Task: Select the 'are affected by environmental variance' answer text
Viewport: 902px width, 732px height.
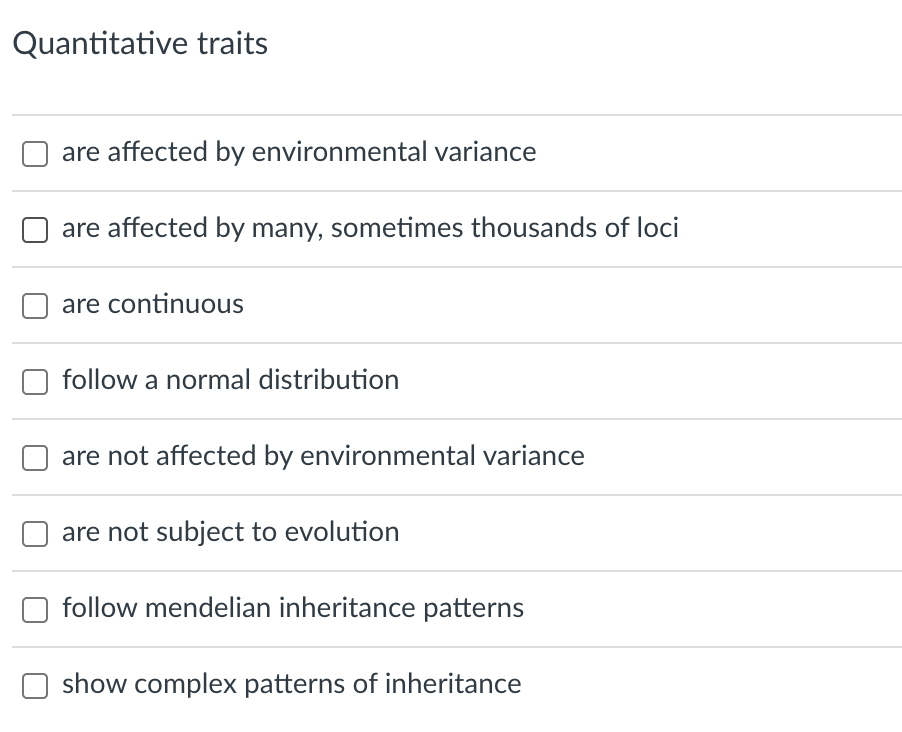Action: tap(299, 152)
